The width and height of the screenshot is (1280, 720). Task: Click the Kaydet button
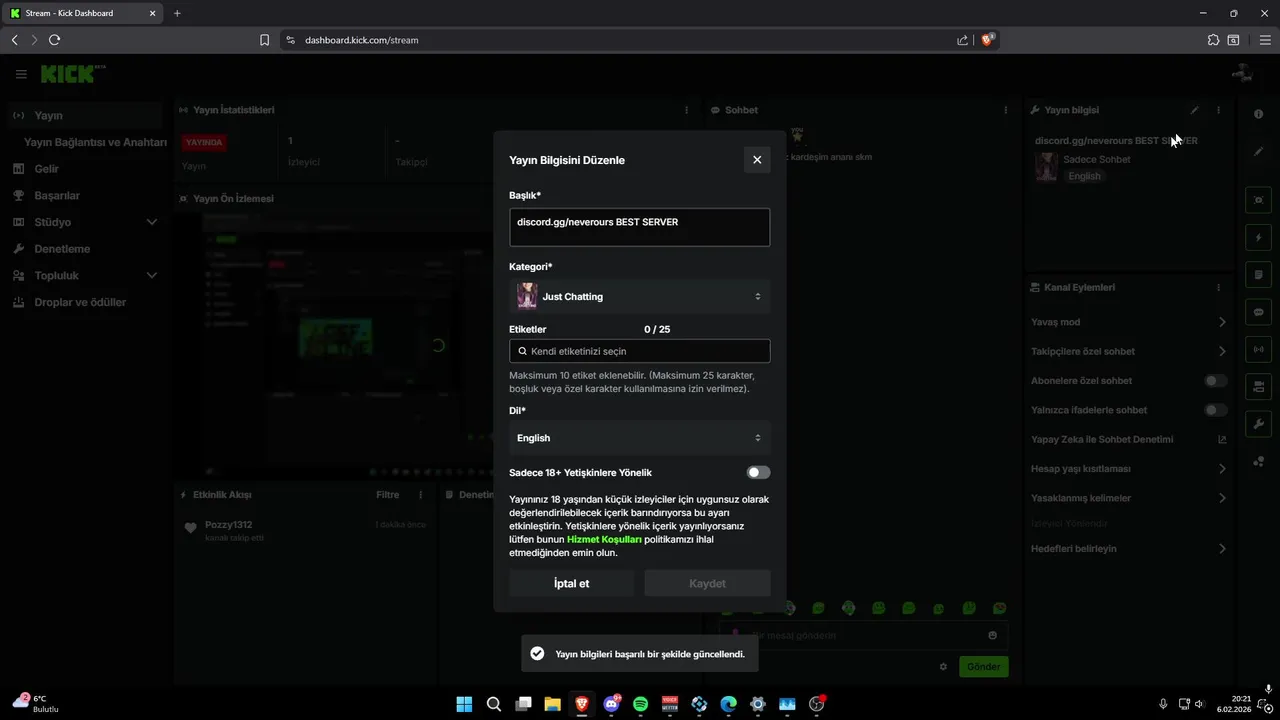[707, 583]
